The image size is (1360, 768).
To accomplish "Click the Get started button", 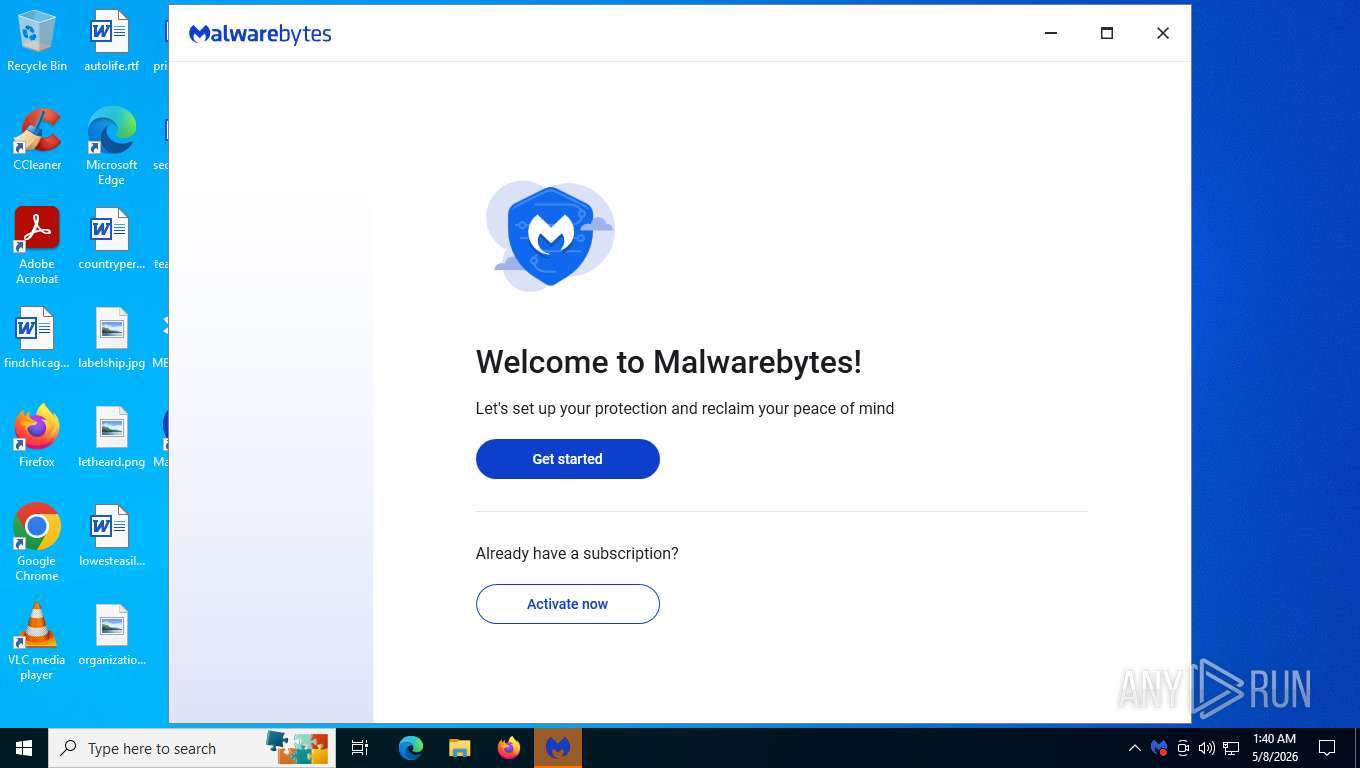I will (x=567, y=459).
